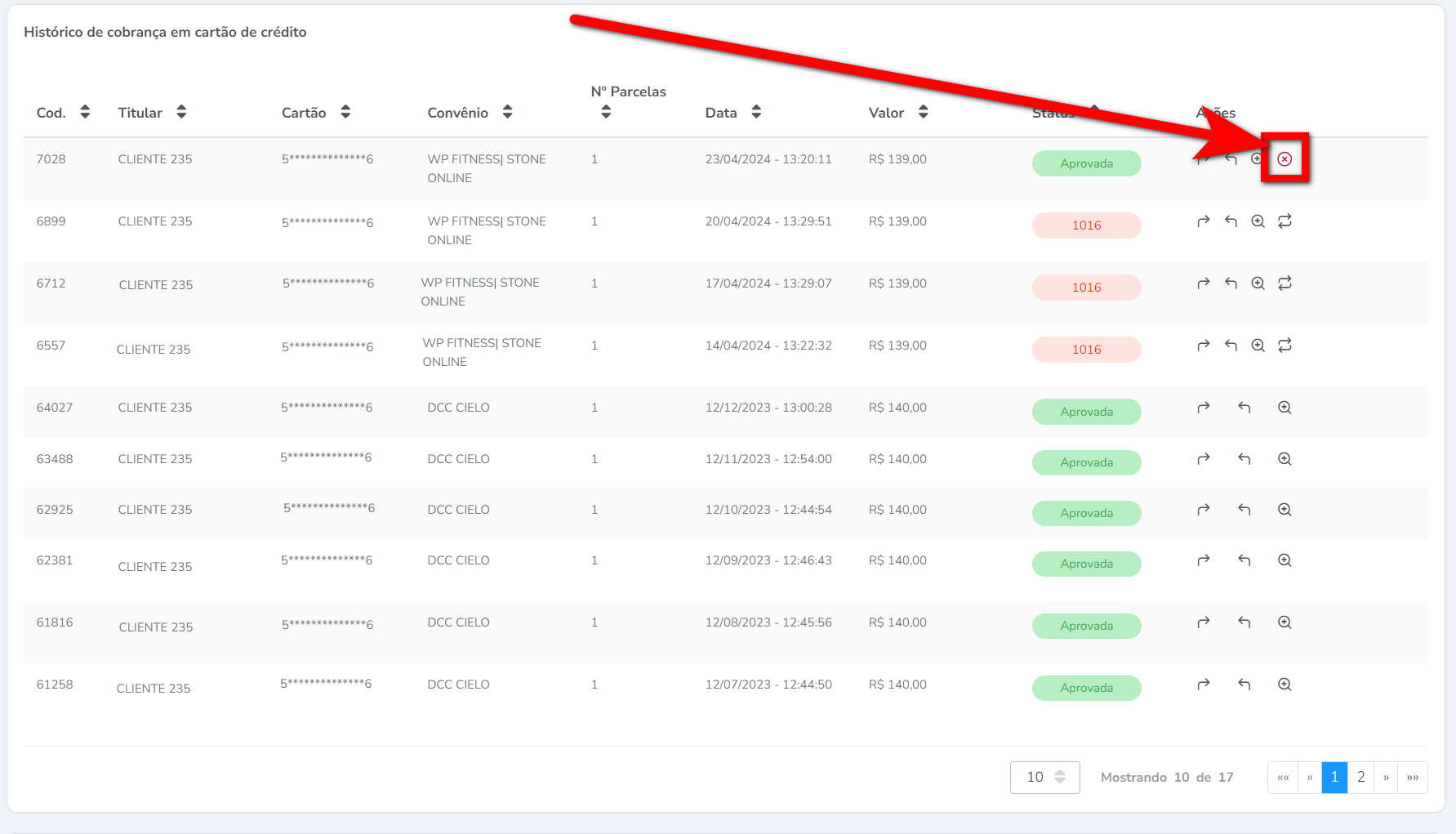This screenshot has width=1456, height=834.
Task: Click the forward-arrow icon in row 6557
Action: tap(1203, 346)
